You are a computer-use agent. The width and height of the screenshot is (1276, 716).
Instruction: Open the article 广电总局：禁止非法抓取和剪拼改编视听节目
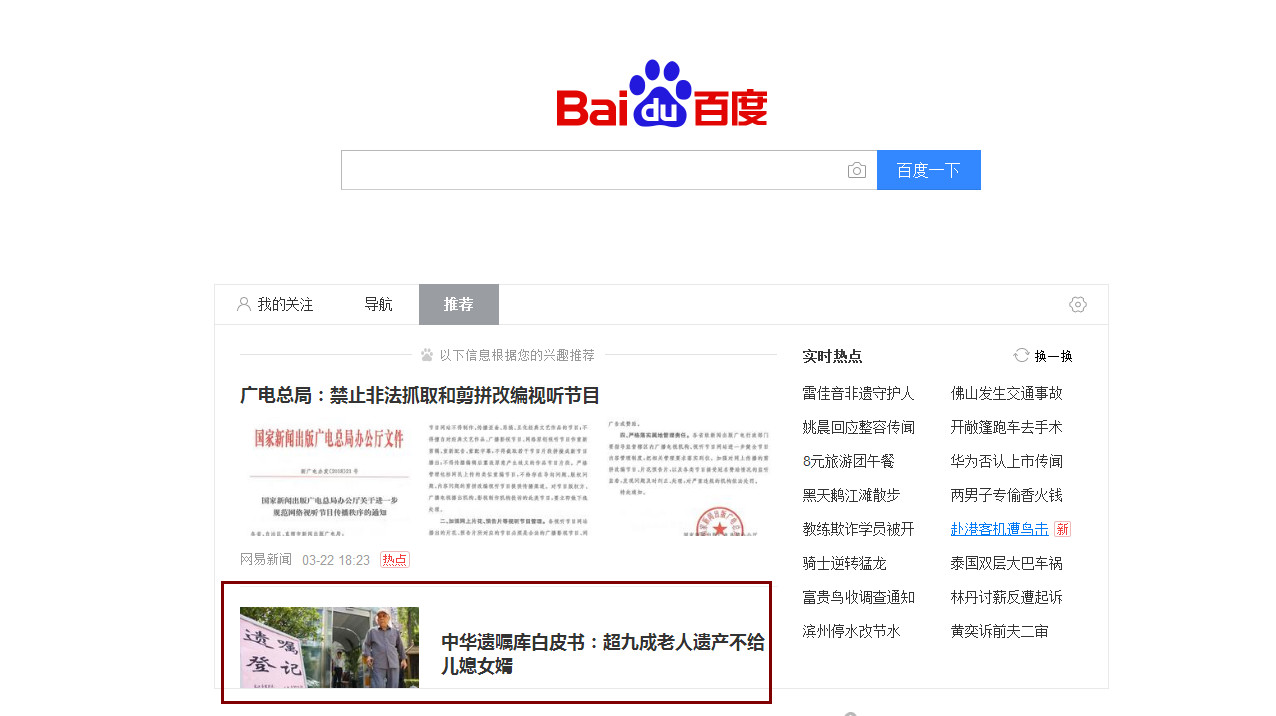click(x=420, y=395)
